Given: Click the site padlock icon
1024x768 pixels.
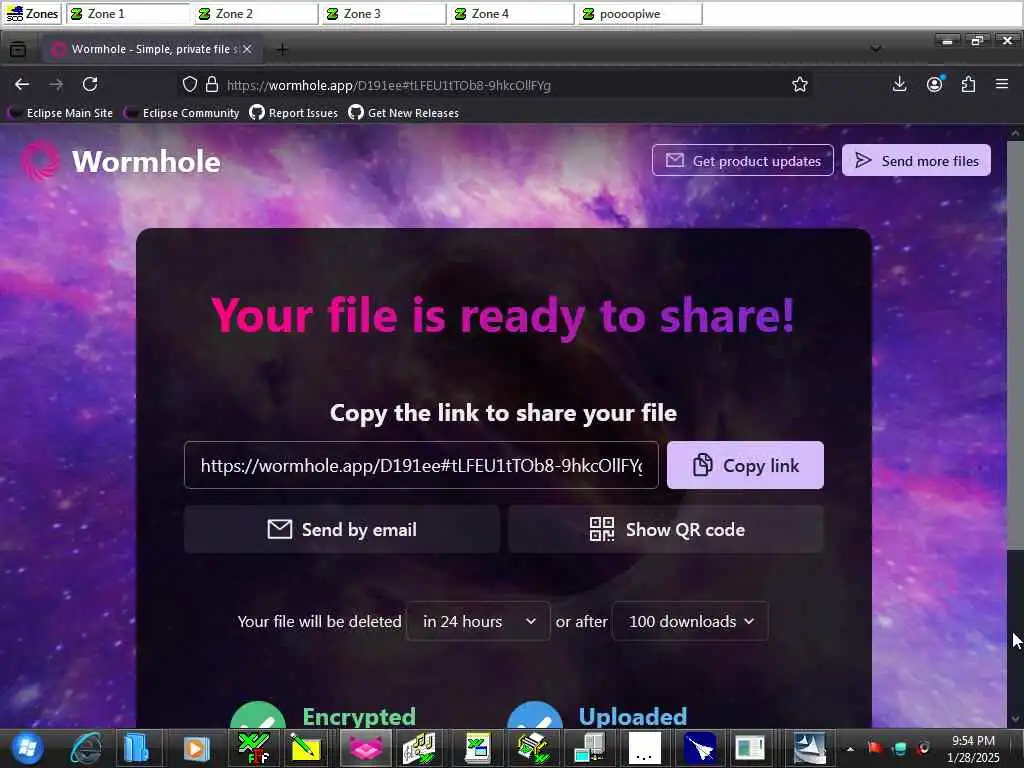Looking at the screenshot, I should pyautogui.click(x=212, y=84).
